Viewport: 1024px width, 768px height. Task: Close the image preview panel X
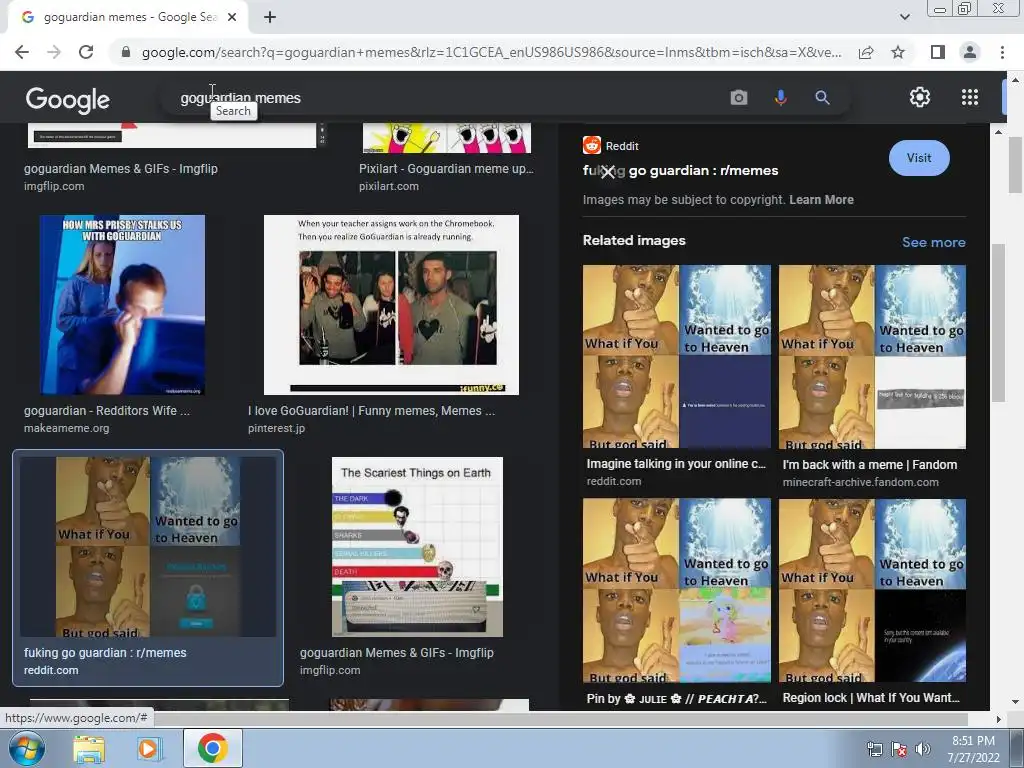607,172
